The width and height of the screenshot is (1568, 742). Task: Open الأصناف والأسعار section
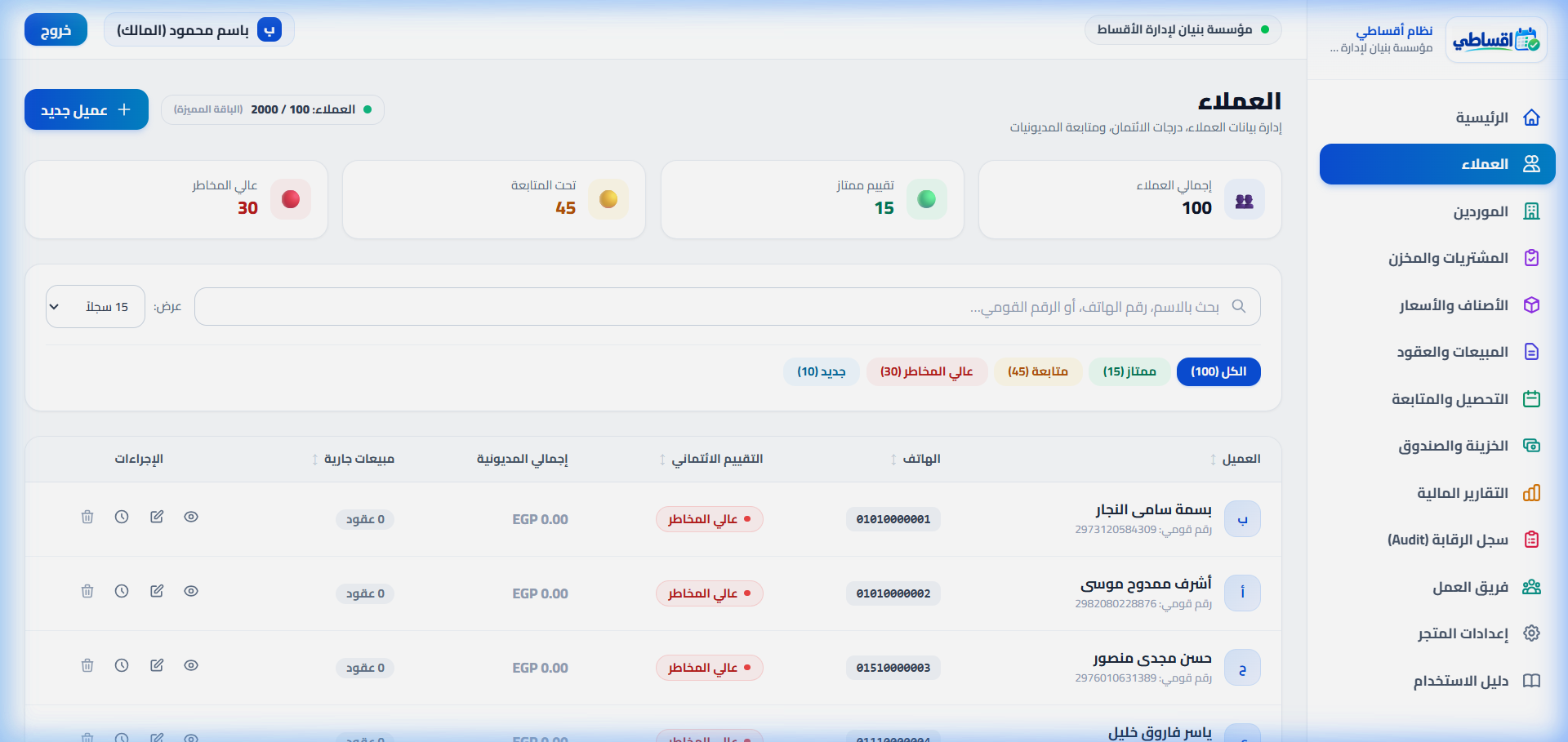(x=1437, y=305)
